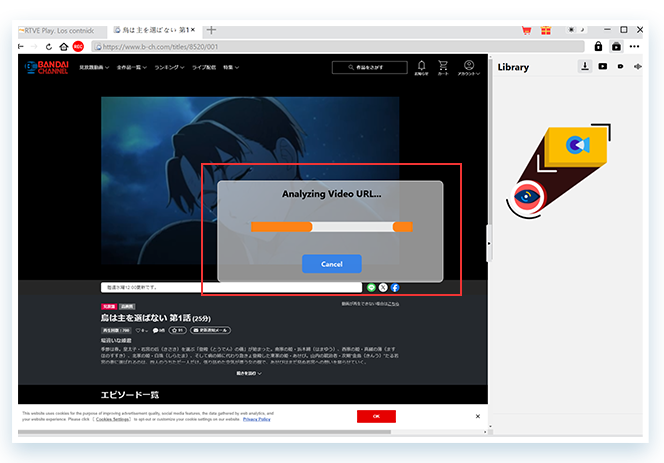Viewport: 664px width, 463px height.
Task: Click the browser forward arrow
Action: pyautogui.click(x=34, y=47)
